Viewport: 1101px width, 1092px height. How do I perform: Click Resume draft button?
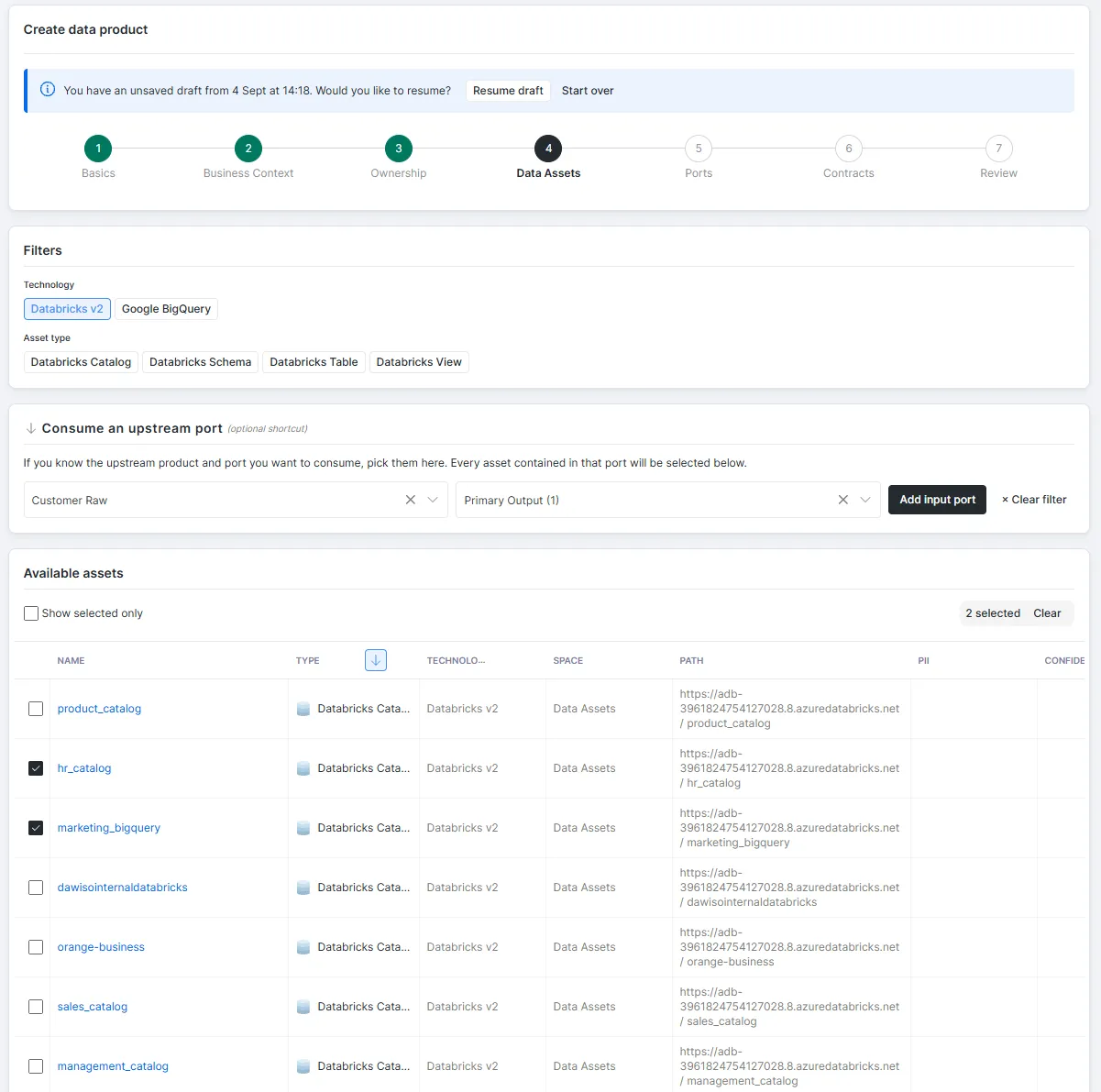508,91
